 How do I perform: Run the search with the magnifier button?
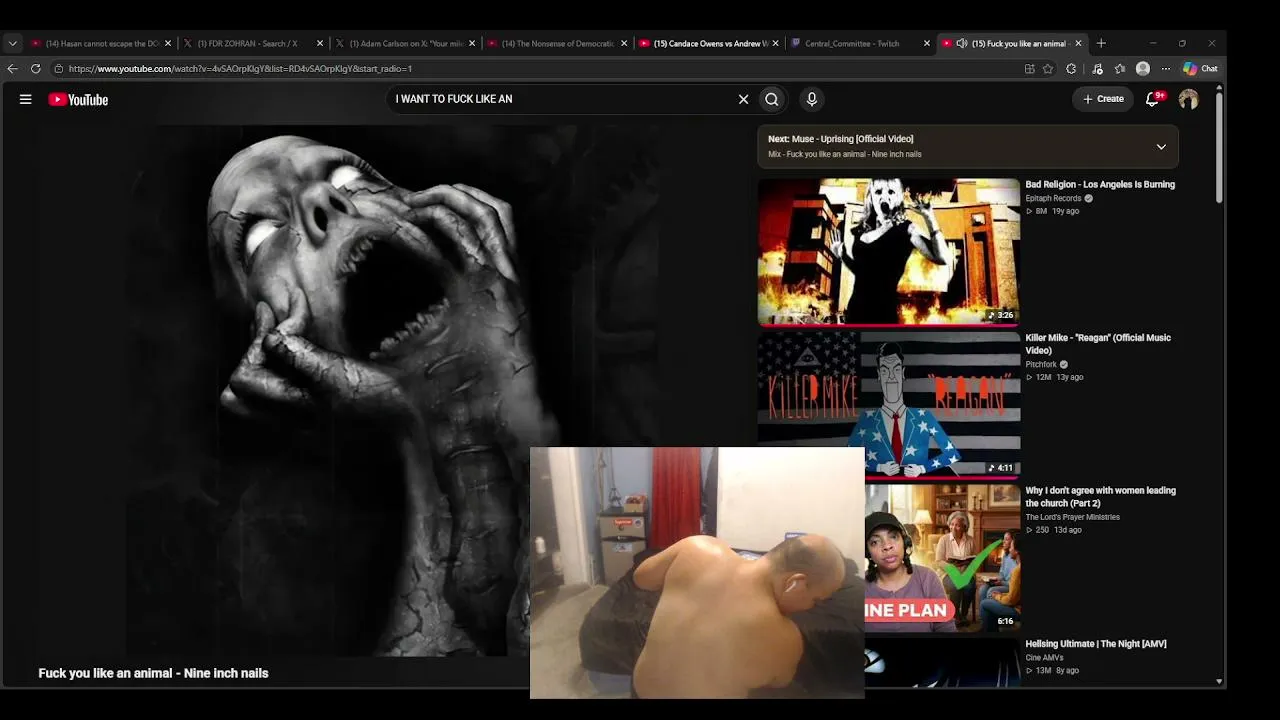(x=772, y=99)
